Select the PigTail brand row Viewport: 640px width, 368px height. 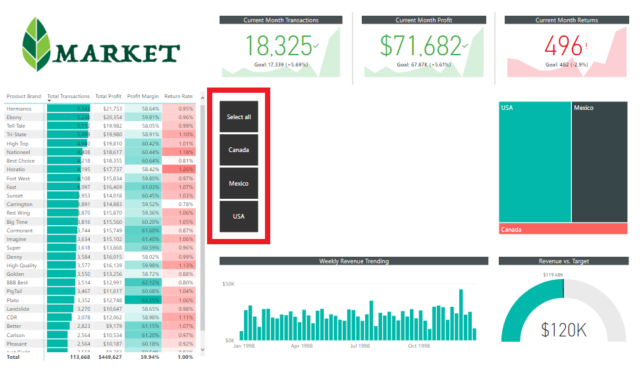[x=100, y=291]
